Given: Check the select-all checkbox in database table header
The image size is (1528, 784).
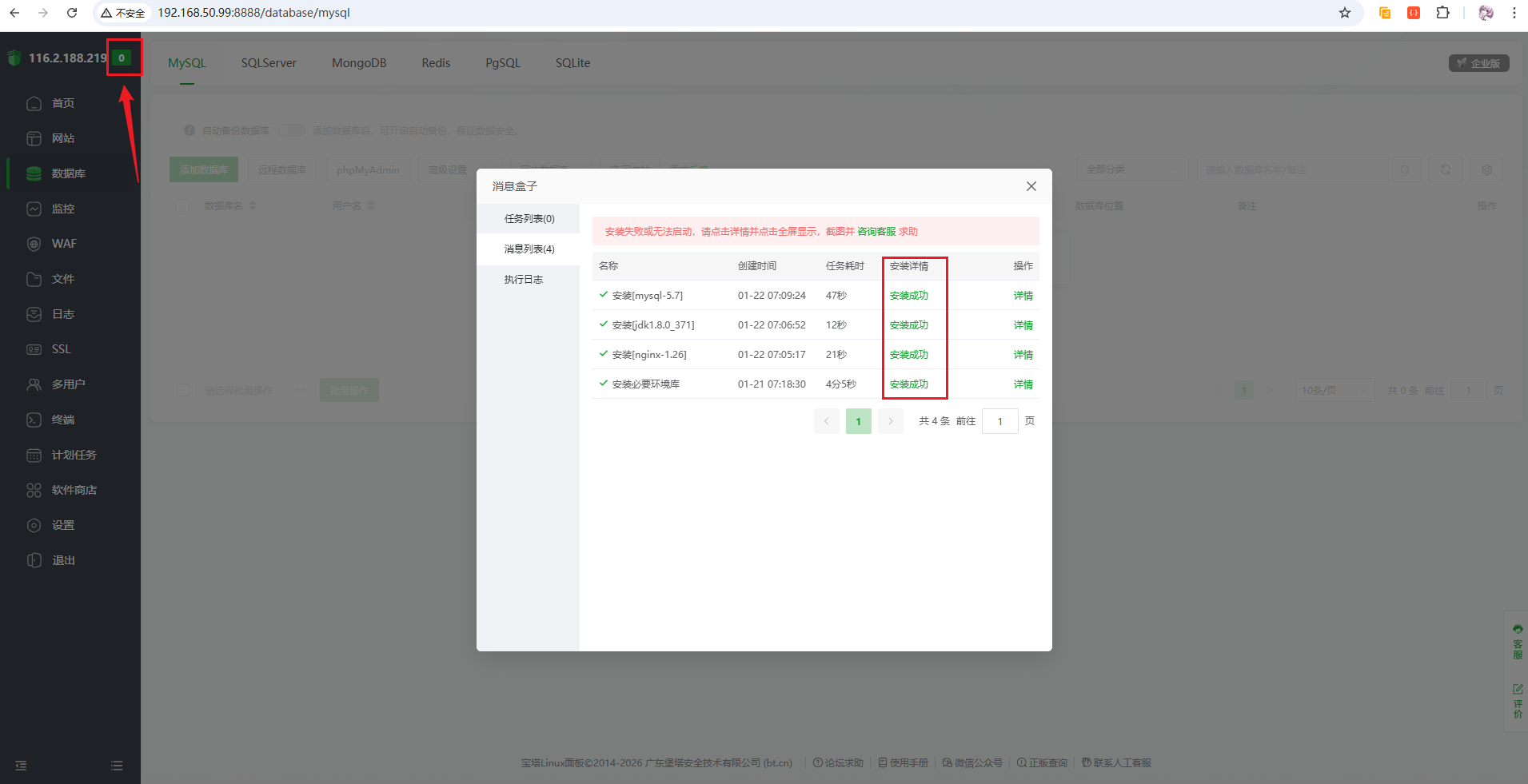Looking at the screenshot, I should [x=183, y=205].
